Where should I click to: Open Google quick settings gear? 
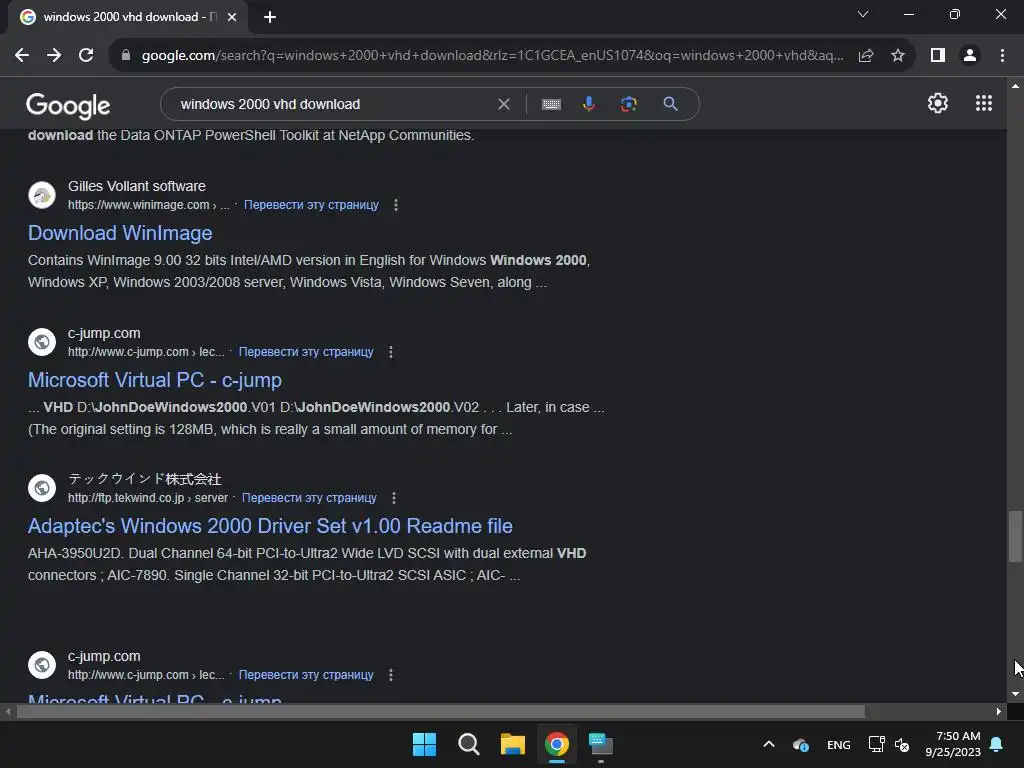(x=938, y=103)
